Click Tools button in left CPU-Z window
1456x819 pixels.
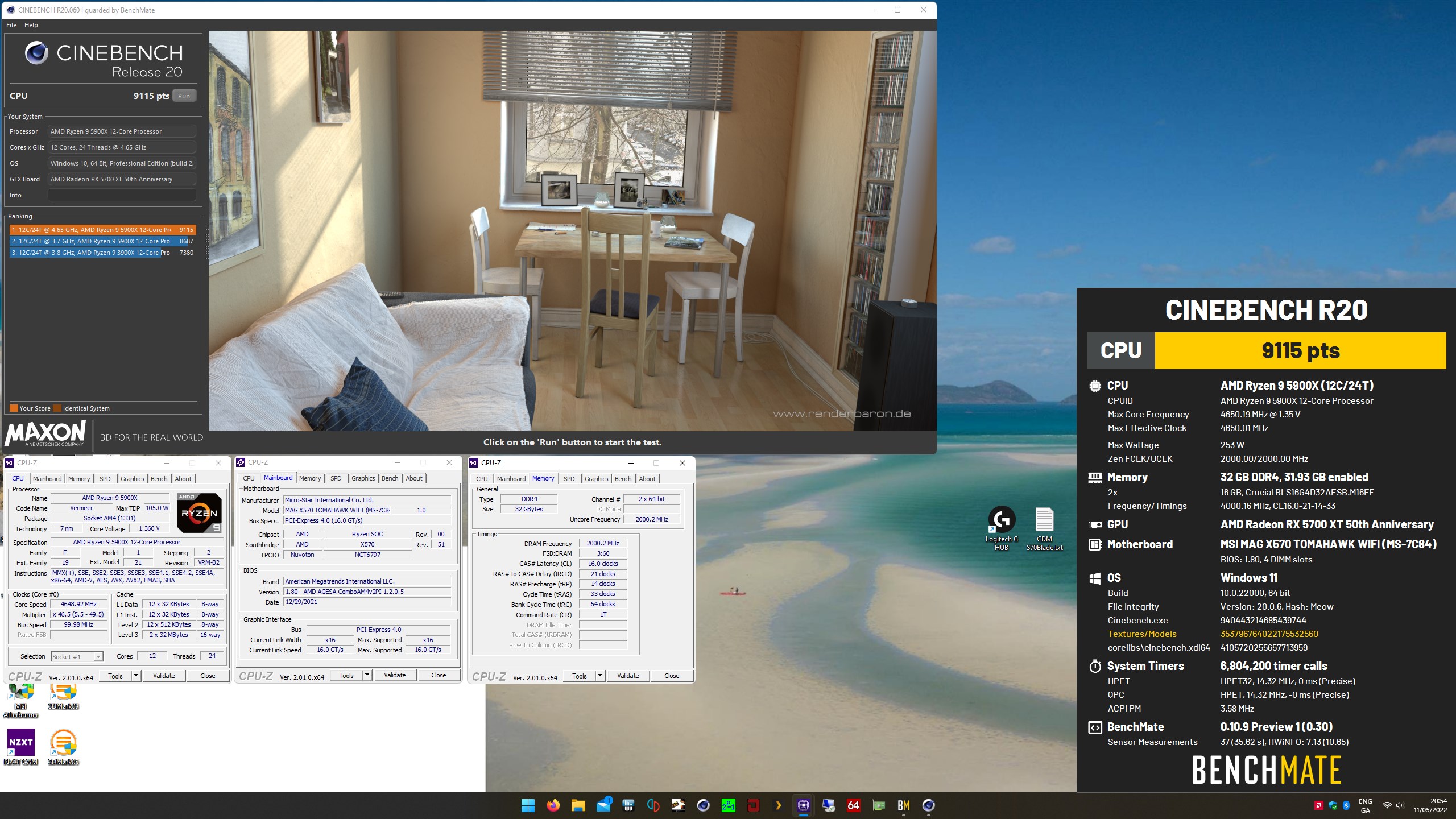(115, 676)
